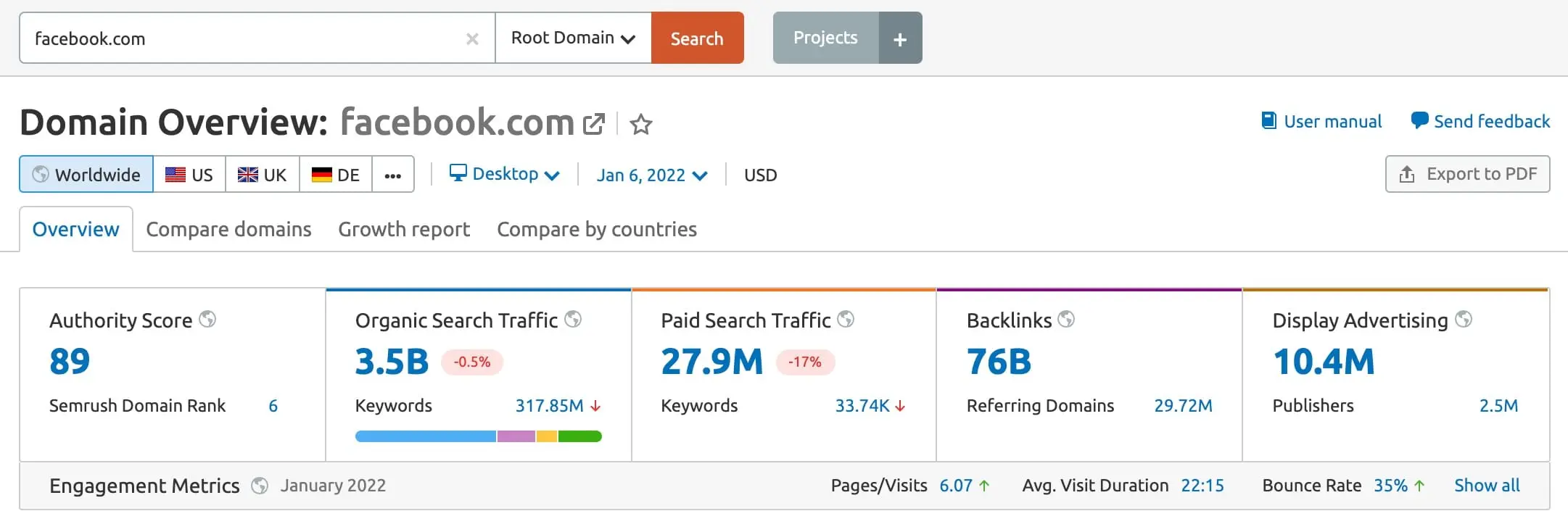Viewport: 1568px width, 532px height.
Task: Click the globe icon beside Authority Score
Action: 207,320
